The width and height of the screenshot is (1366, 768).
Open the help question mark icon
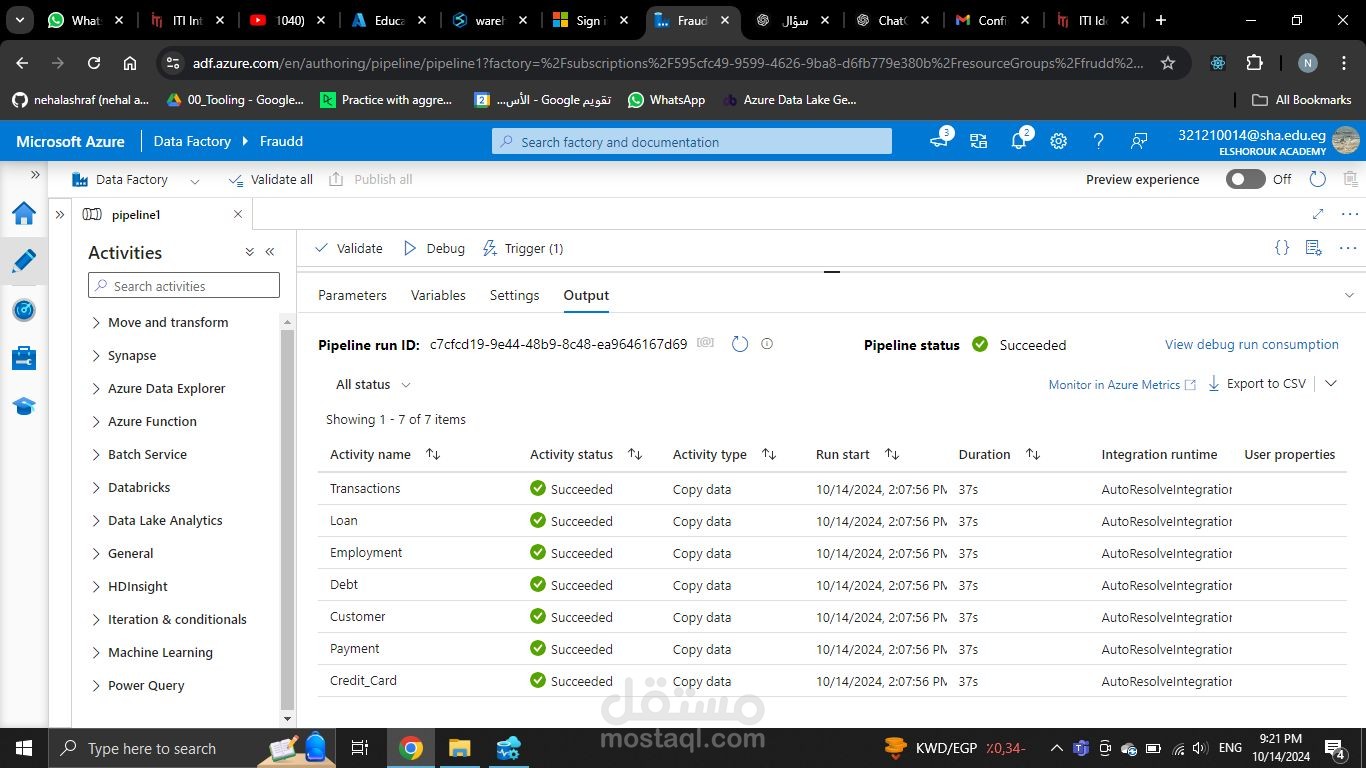pos(1098,141)
